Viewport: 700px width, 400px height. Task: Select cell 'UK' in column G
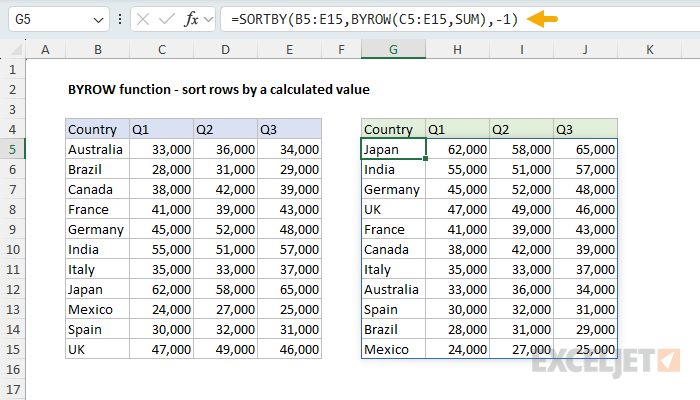click(393, 209)
